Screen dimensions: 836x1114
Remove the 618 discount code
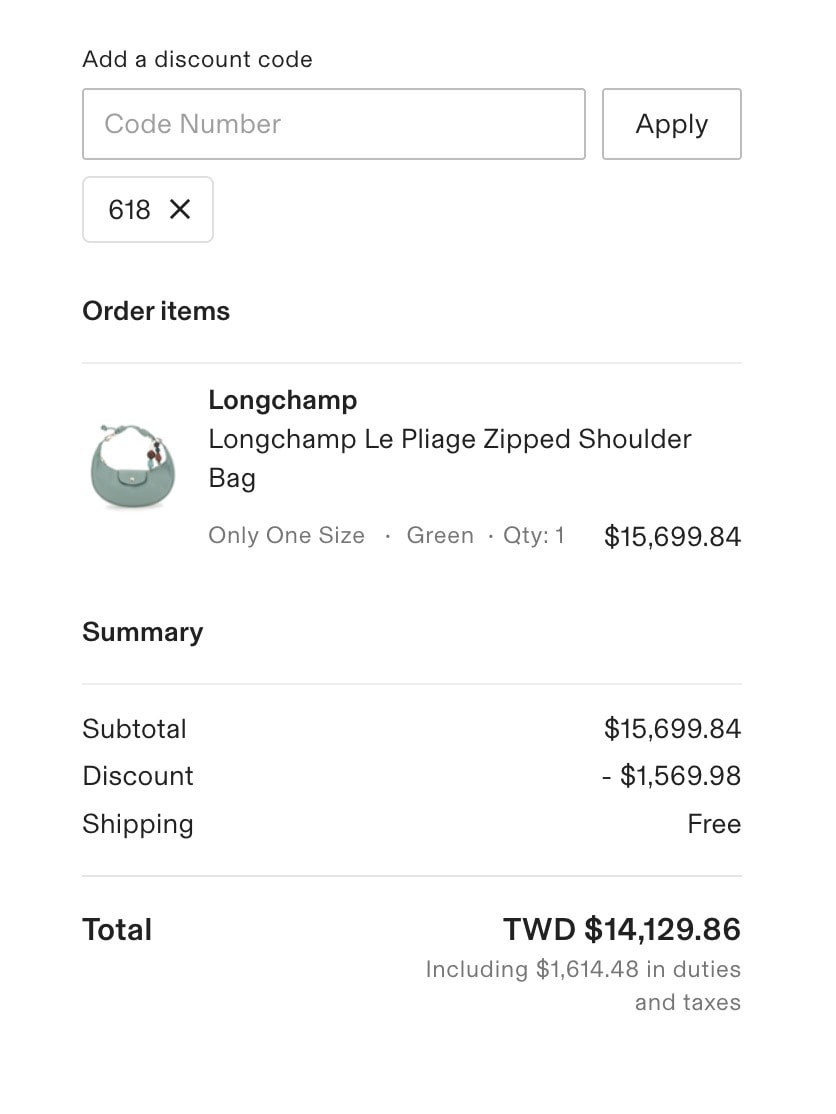180,209
